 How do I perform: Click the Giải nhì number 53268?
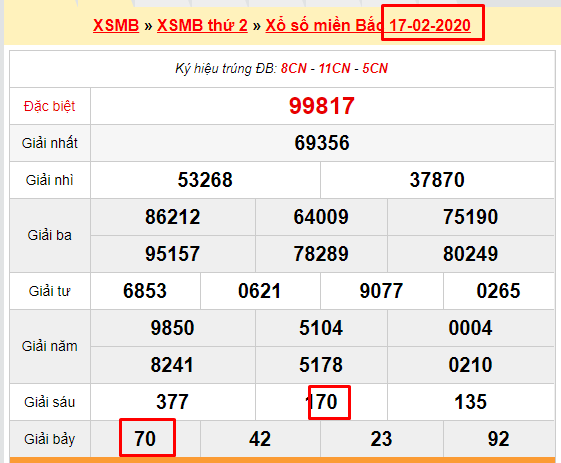tap(205, 180)
